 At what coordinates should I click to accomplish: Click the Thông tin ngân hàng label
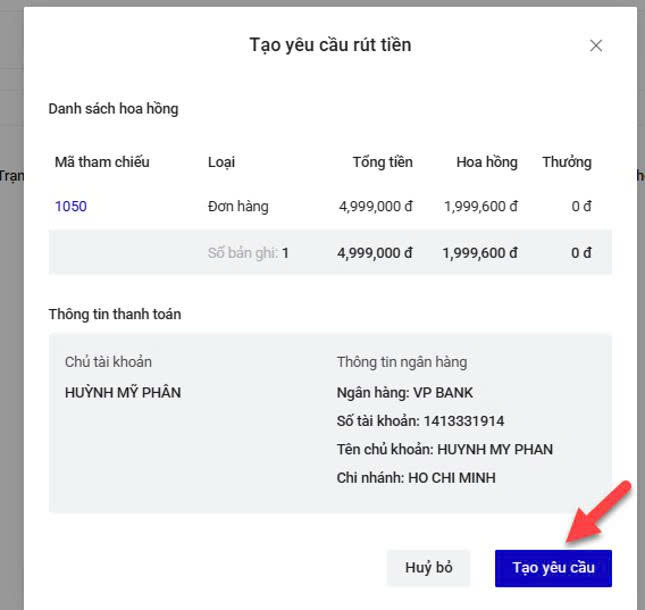click(402, 362)
